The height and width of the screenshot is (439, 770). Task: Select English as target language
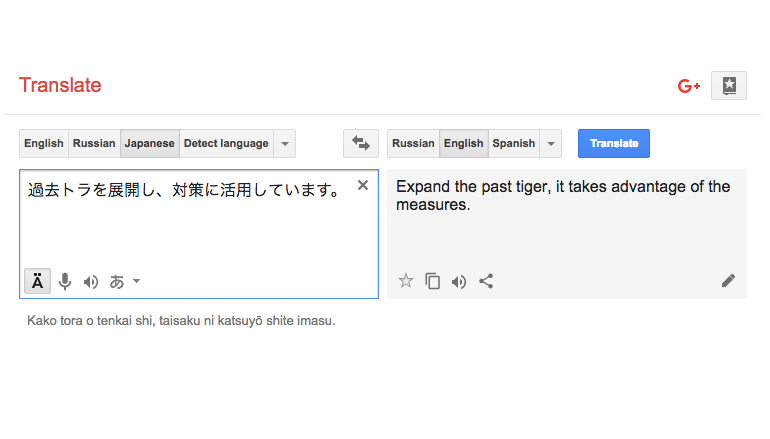click(464, 143)
